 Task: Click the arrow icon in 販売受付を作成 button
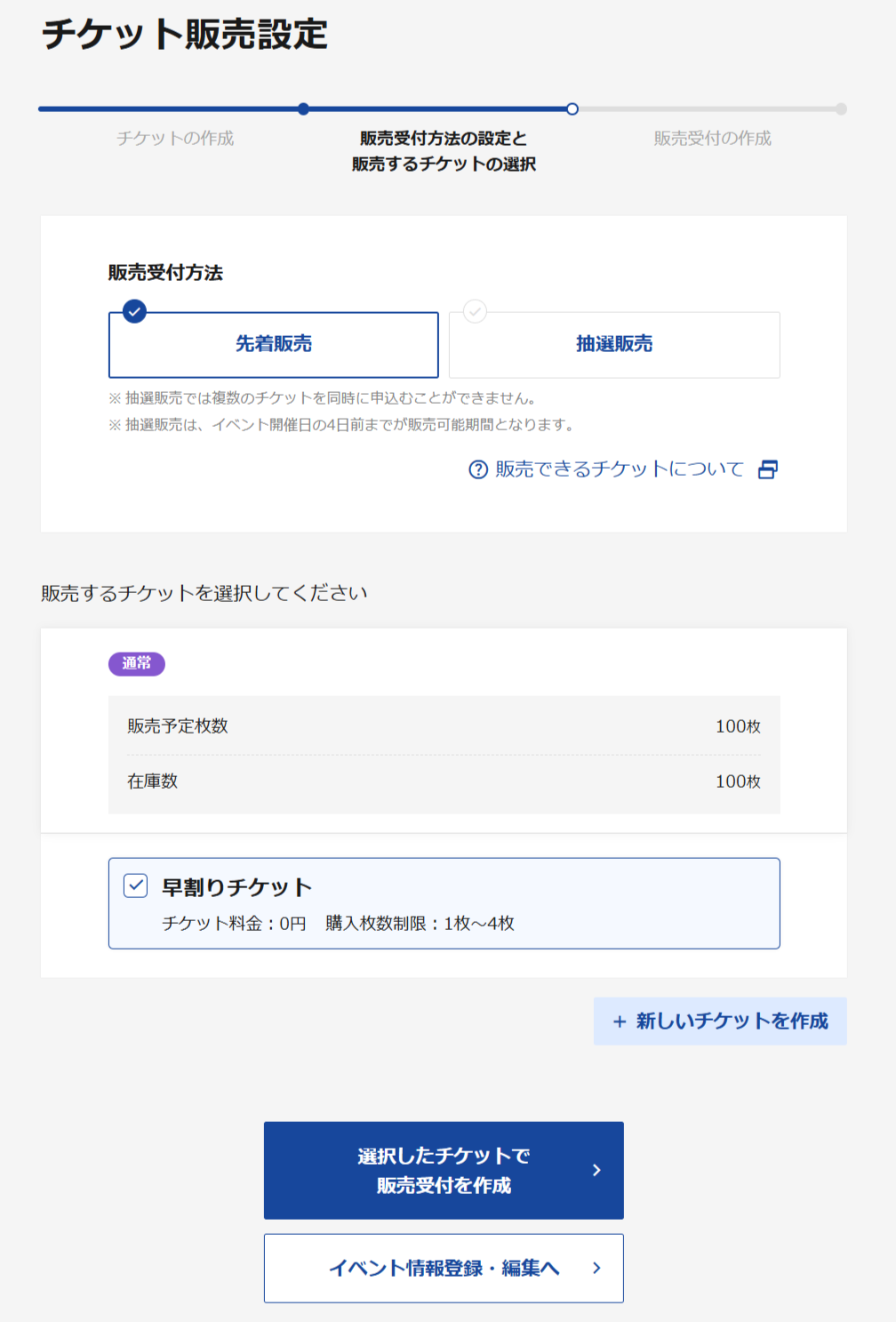[x=598, y=1171]
